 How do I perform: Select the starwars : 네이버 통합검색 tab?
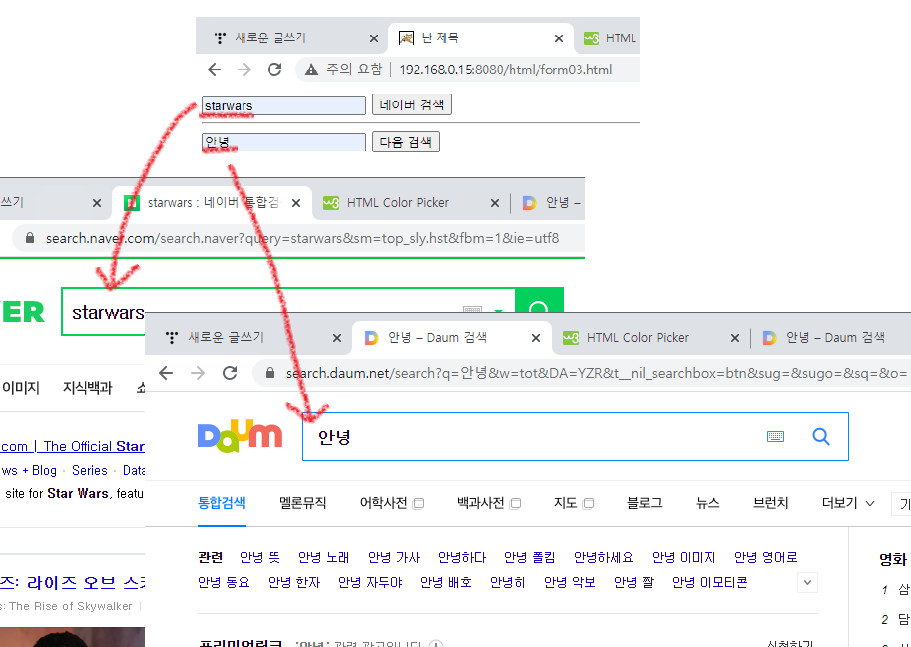211,203
